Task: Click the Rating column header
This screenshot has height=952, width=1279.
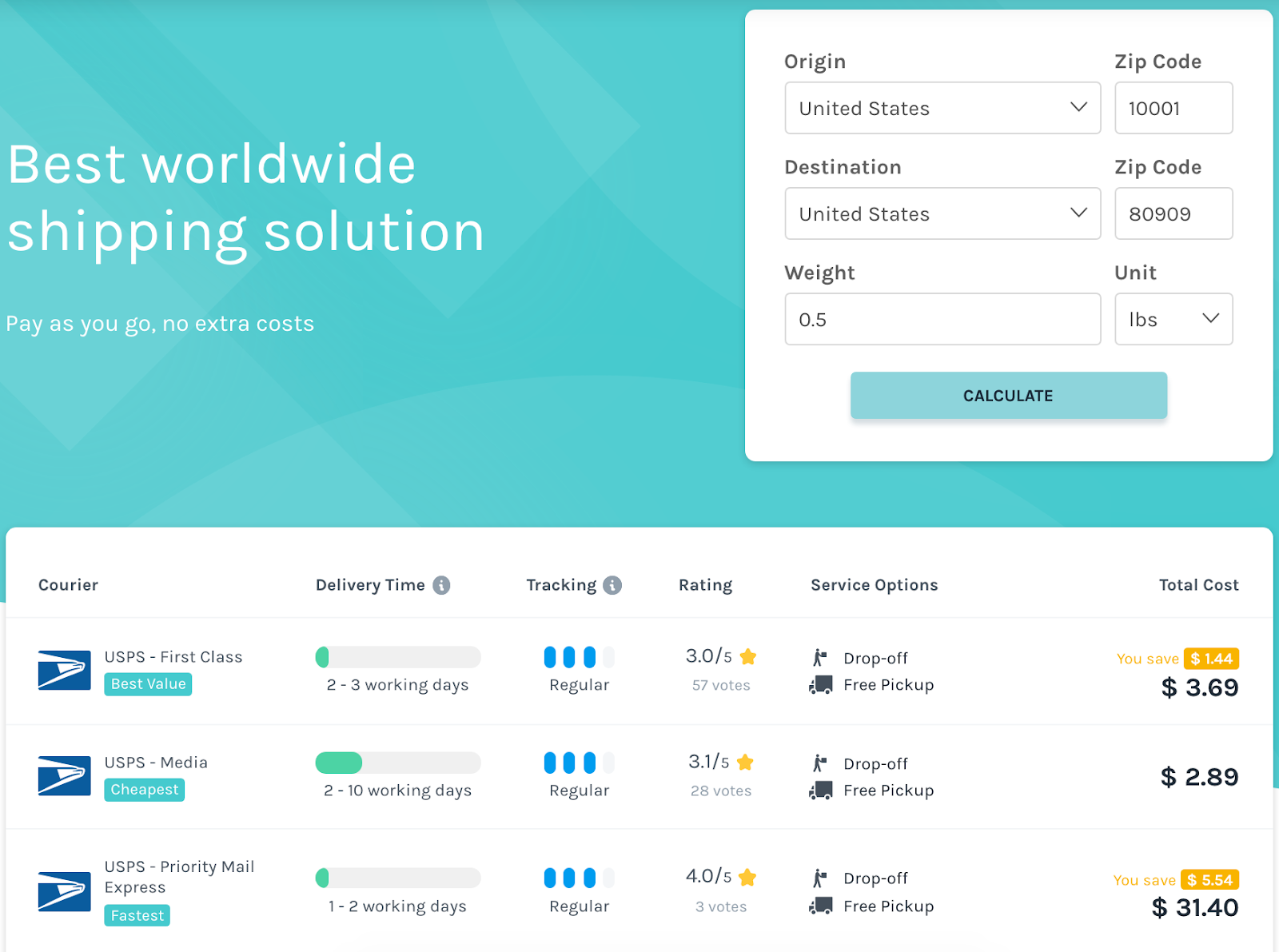Action: 705,585
